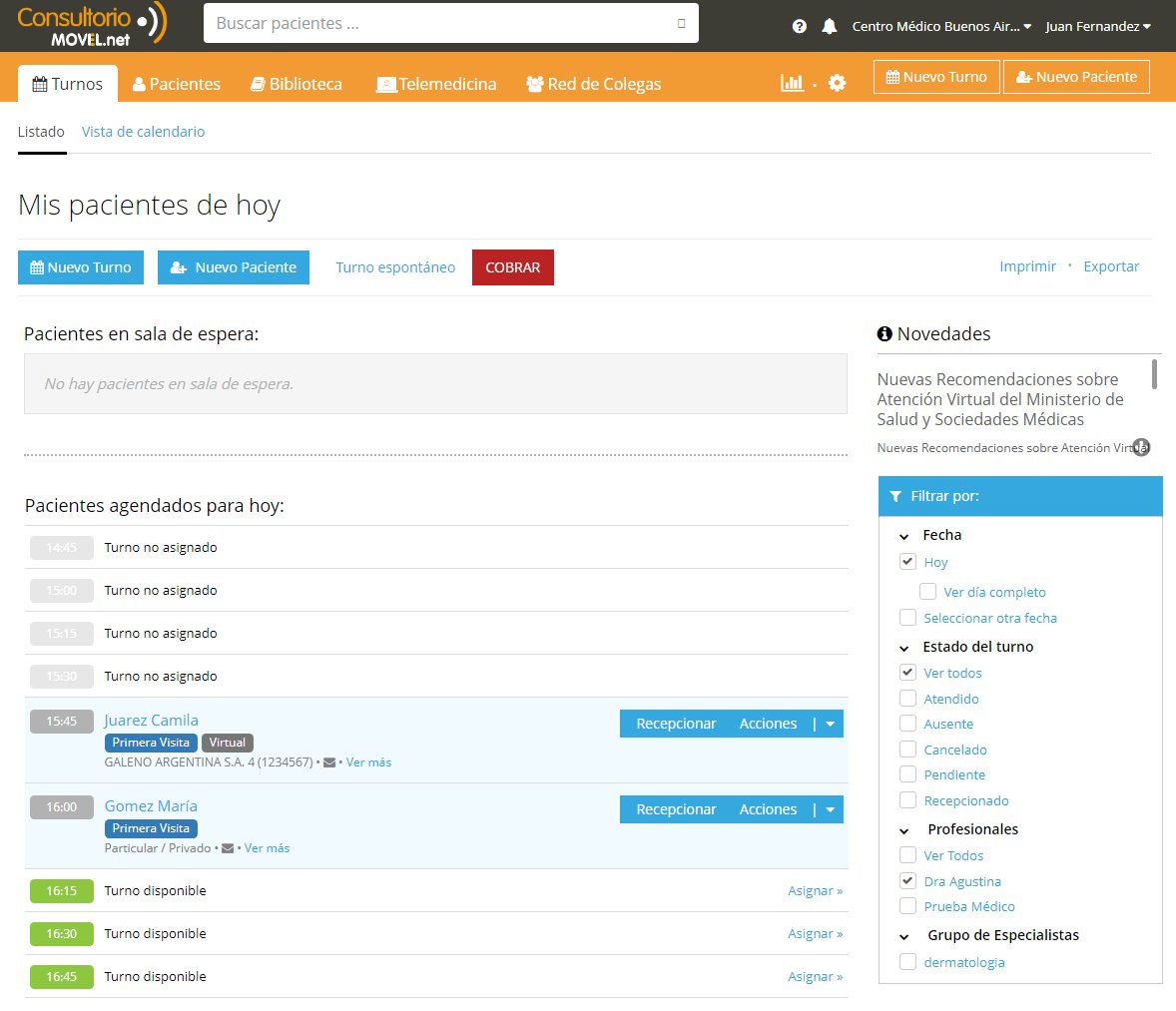Click the ConsultorioMOVEL.net logo

point(92,26)
